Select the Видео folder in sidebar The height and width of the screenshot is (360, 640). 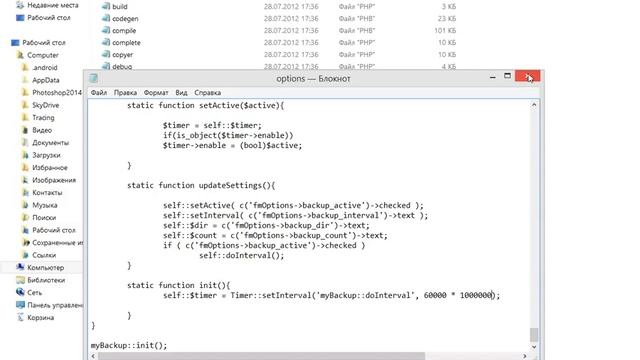42,130
